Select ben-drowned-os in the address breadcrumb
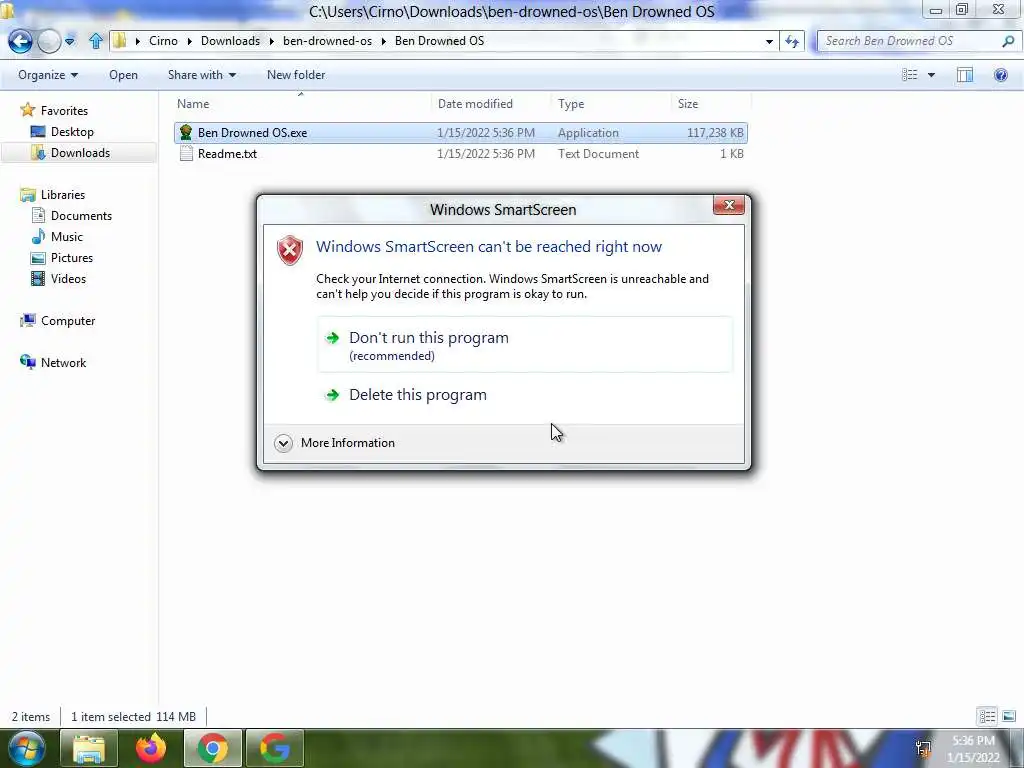The image size is (1024, 768). (327, 40)
